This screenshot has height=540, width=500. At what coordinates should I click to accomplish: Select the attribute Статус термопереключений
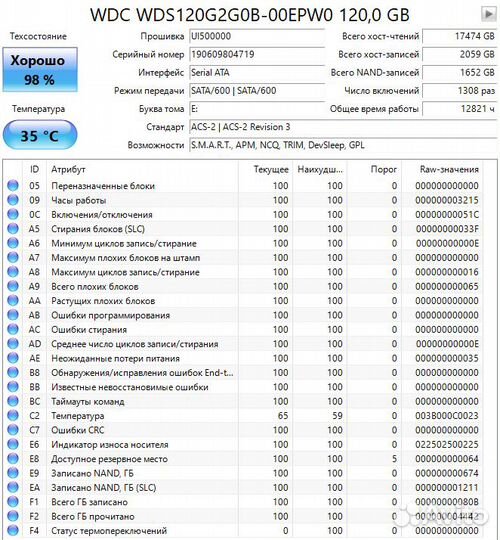[x=109, y=531]
